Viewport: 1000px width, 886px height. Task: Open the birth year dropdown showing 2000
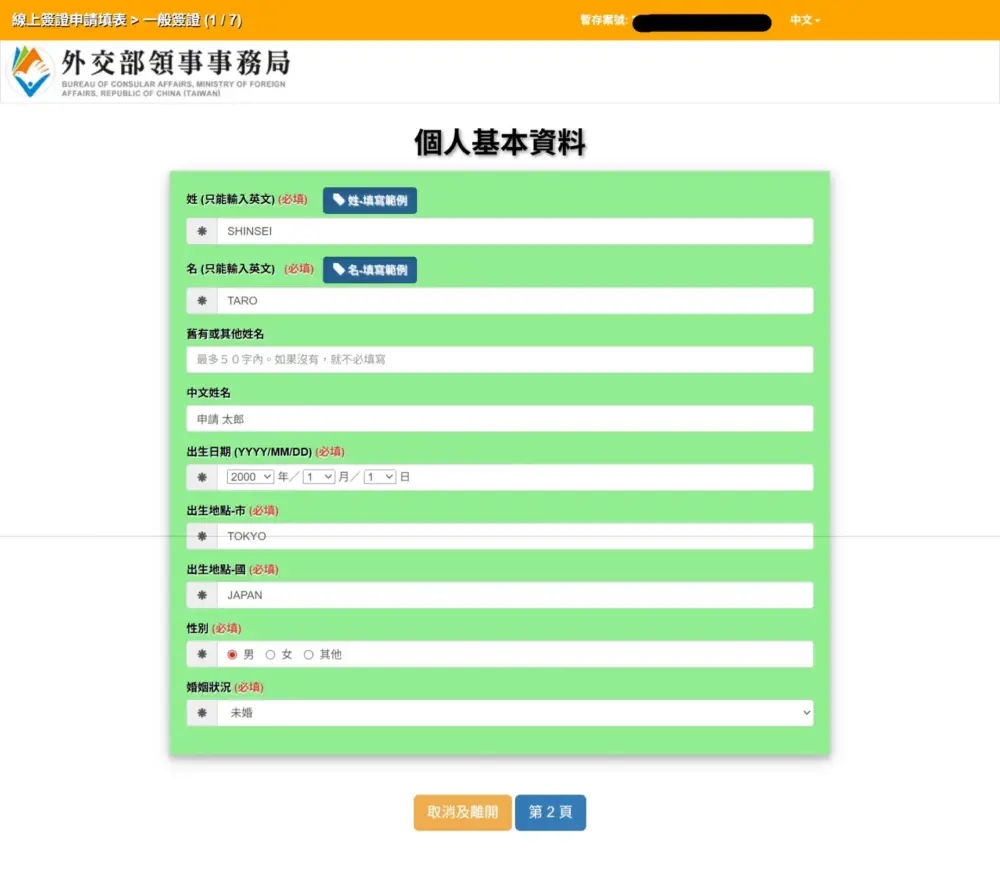[x=250, y=477]
